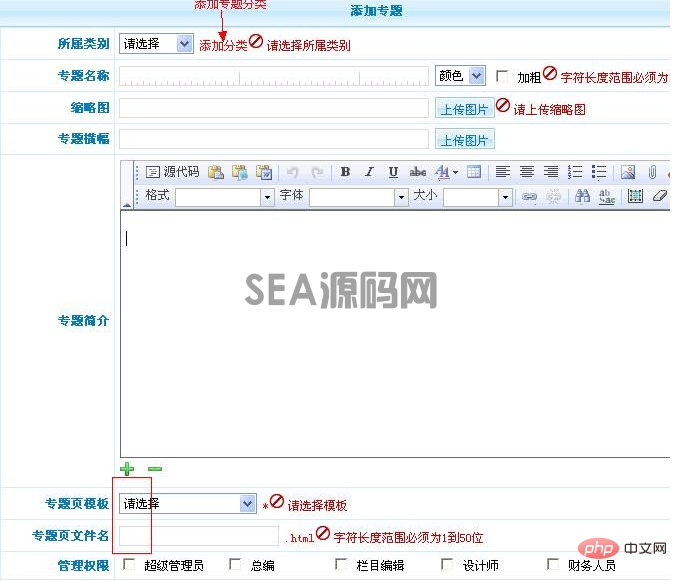Click 上传图片 button for 专题横幅
The image size is (677, 581).
click(465, 139)
